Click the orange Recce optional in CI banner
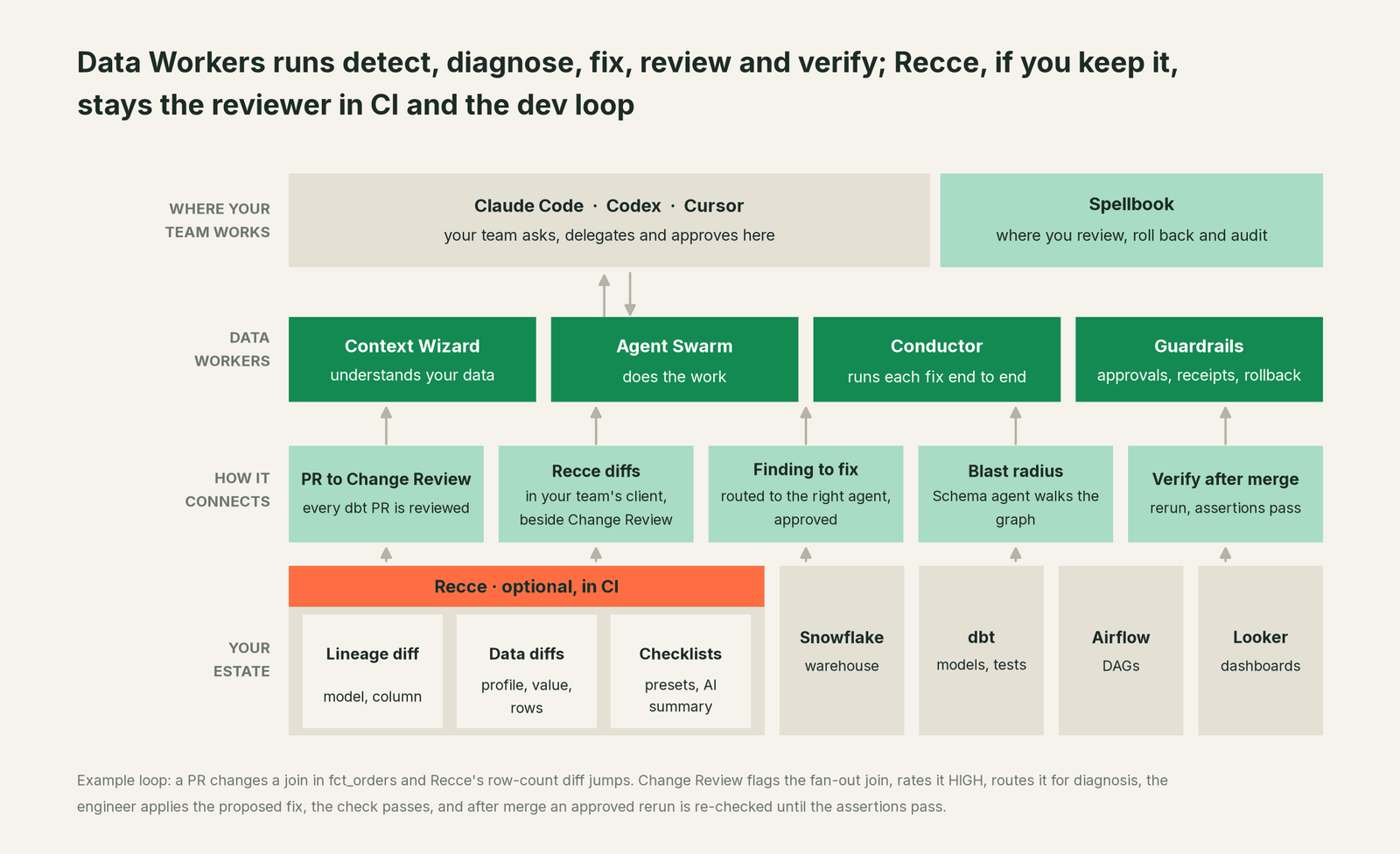This screenshot has width=1400, height=854. (527, 586)
